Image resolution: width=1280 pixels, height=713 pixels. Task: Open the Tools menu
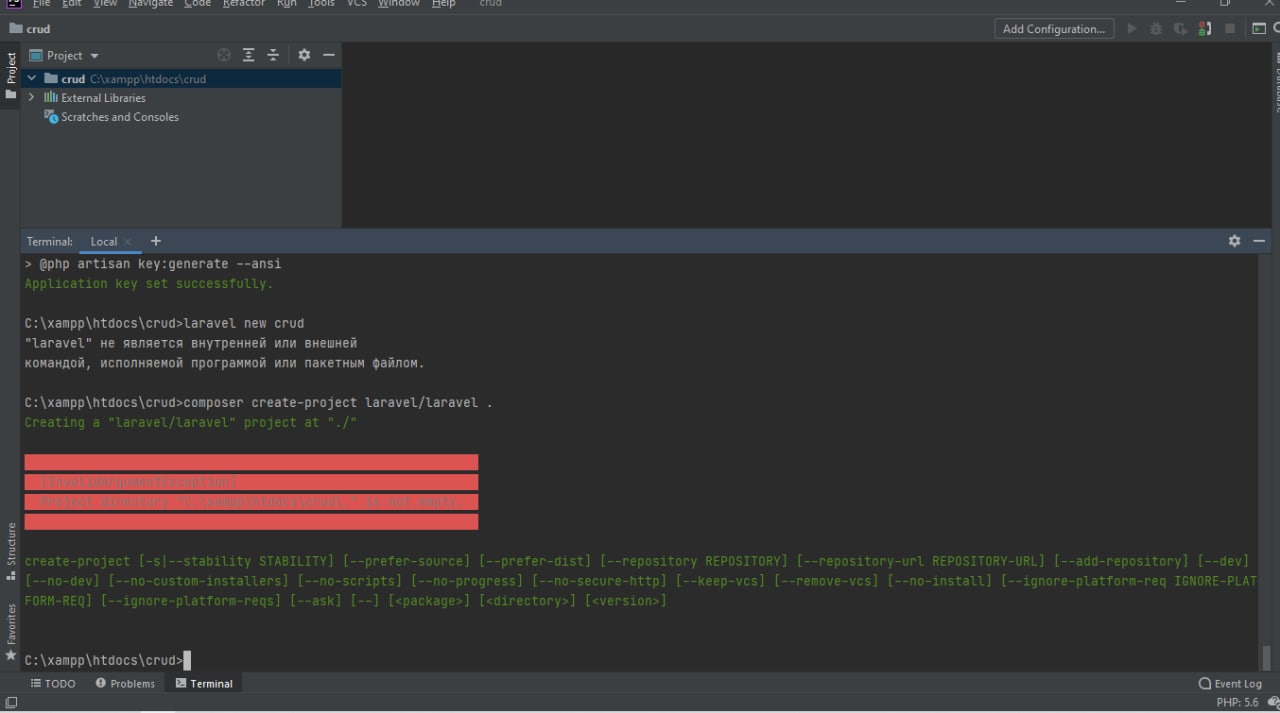(321, 4)
